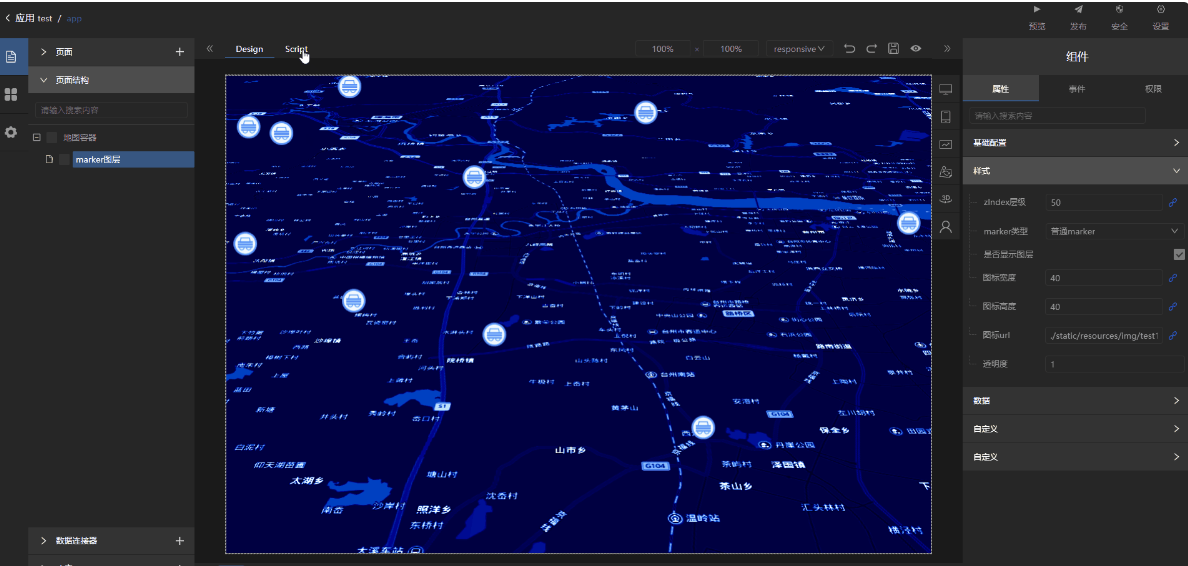Open the marker类型 dropdown
1188x566 pixels.
[x=1114, y=231]
